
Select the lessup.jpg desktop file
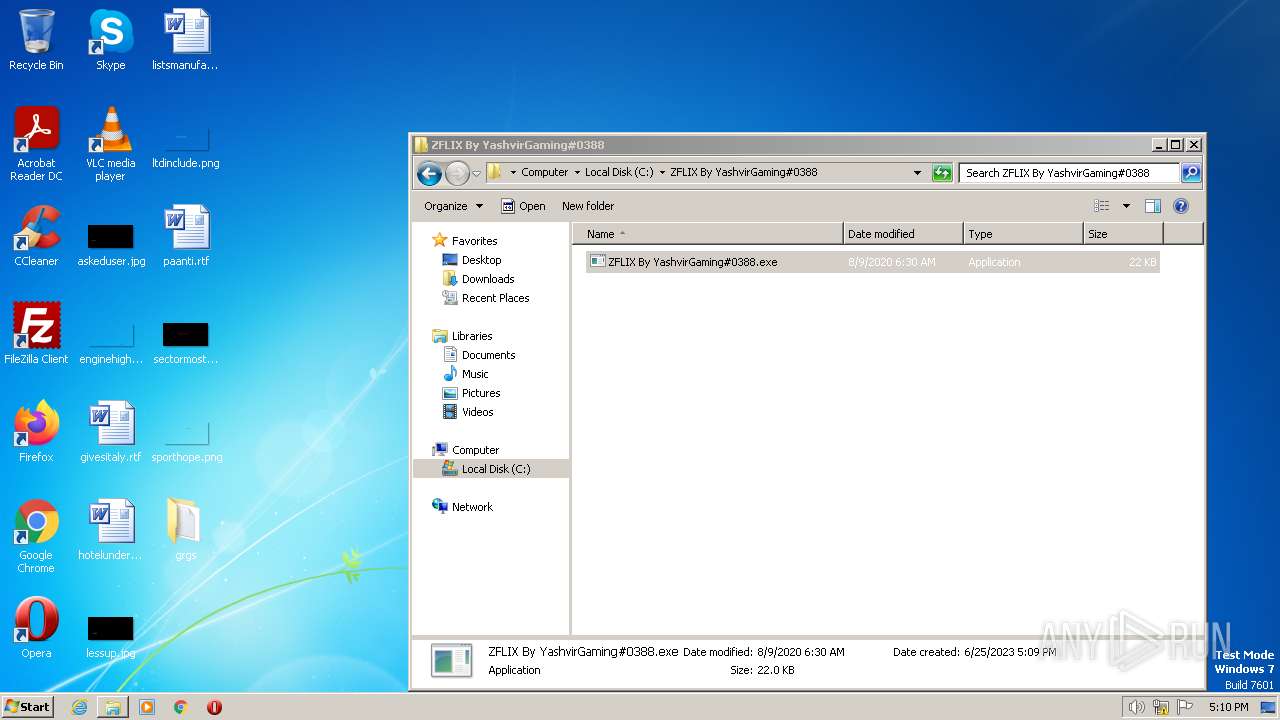coord(110,635)
